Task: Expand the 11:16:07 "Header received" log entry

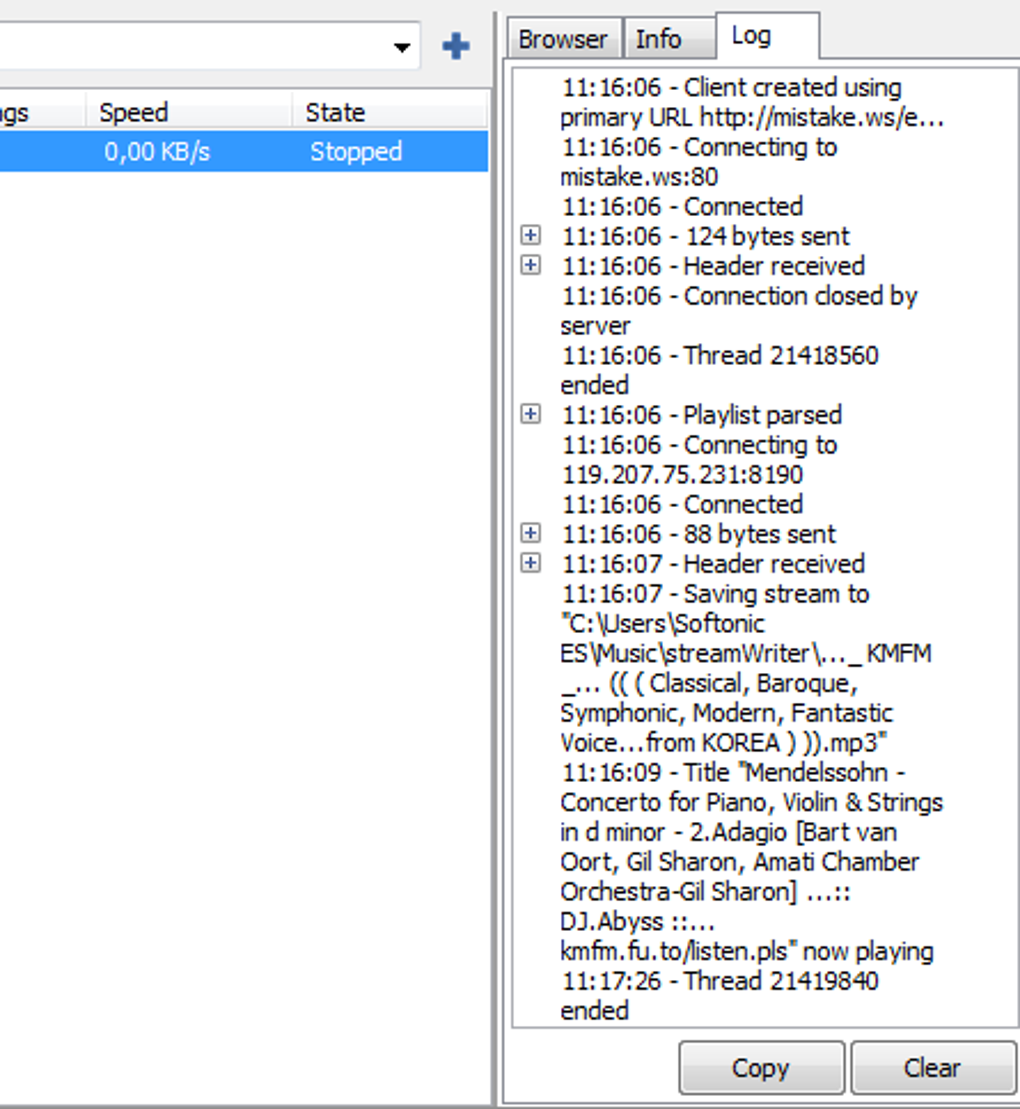Action: point(531,563)
